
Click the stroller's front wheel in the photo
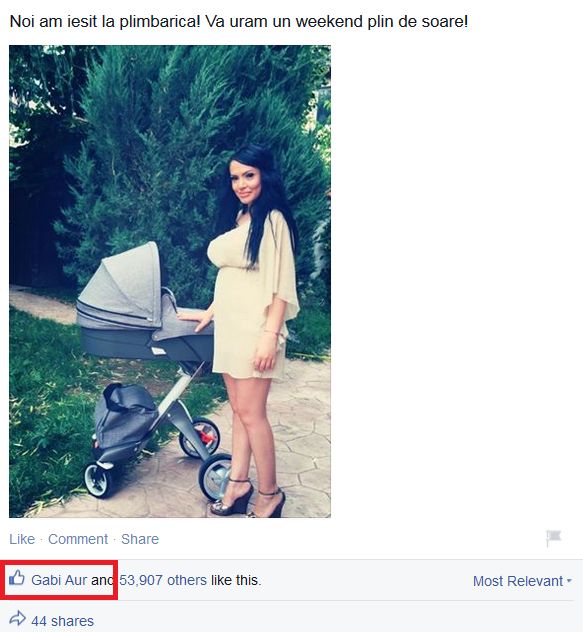point(96,480)
